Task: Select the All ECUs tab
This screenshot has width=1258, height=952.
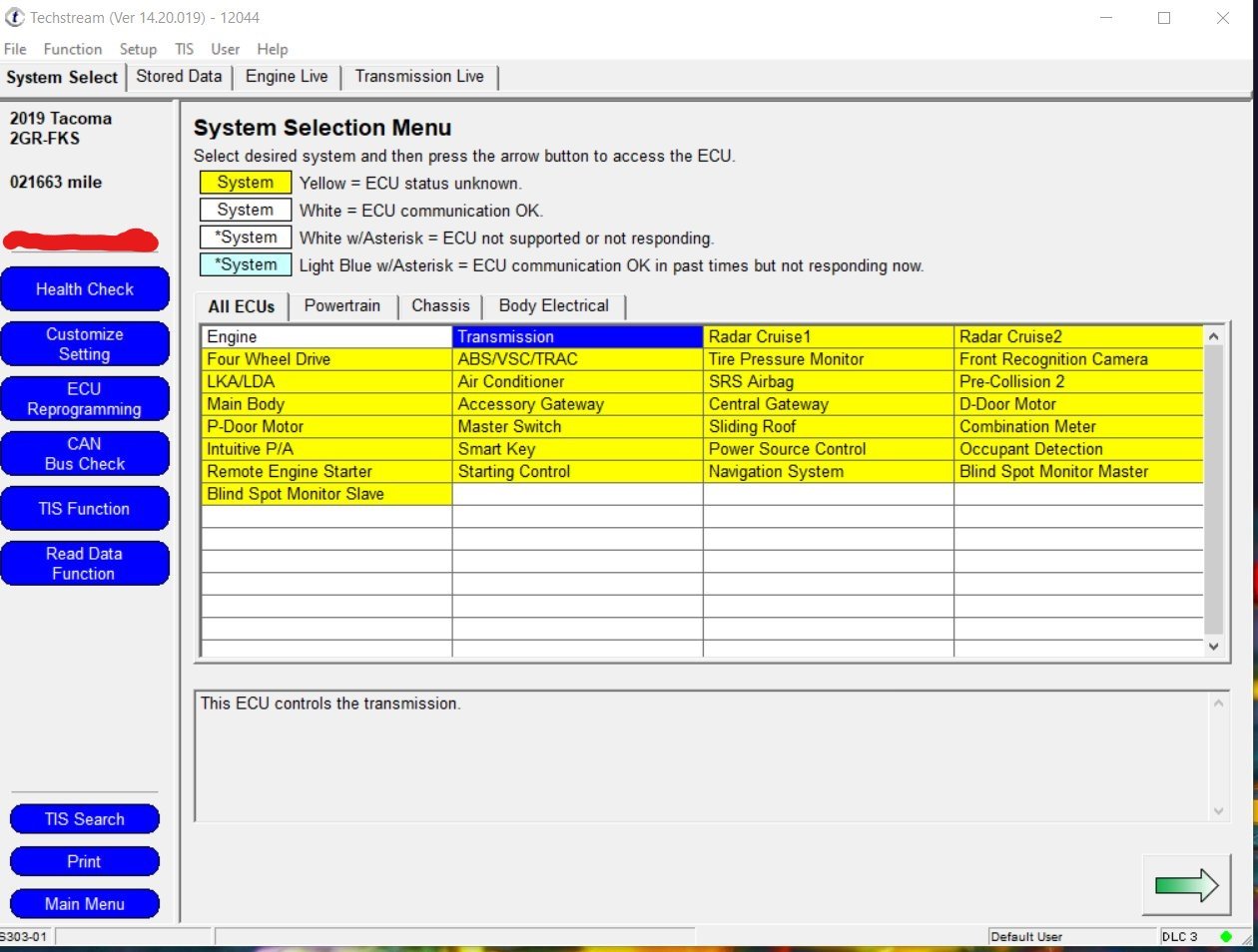Action: [x=242, y=306]
